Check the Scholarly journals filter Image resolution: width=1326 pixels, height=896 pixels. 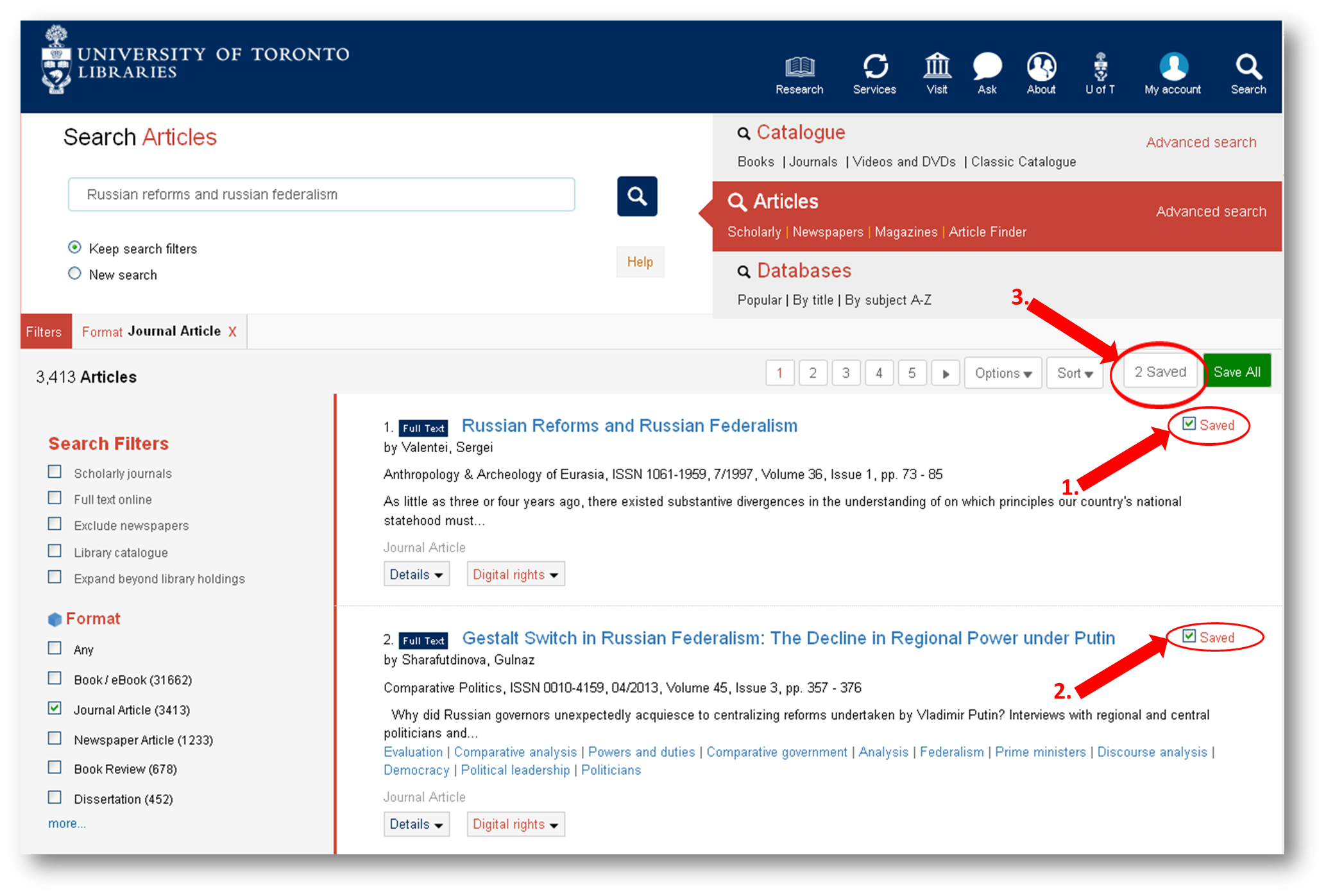(x=55, y=472)
